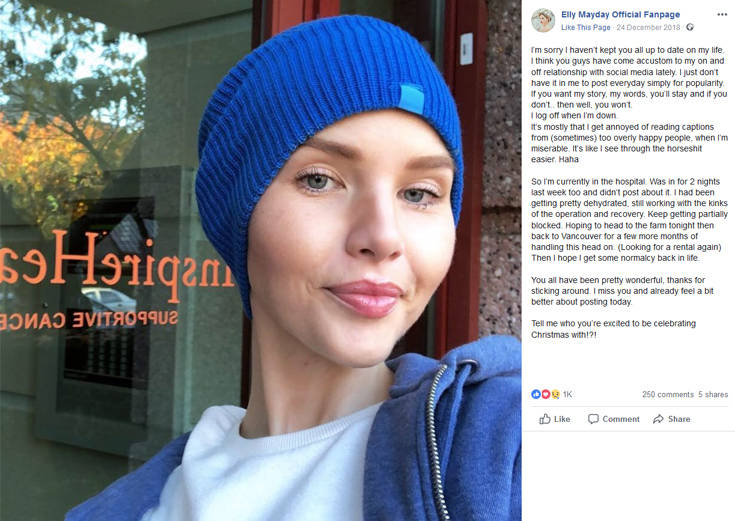Screen dimensions: 735x521
Task: Click the Like thumbs-up icon
Action: (x=544, y=419)
